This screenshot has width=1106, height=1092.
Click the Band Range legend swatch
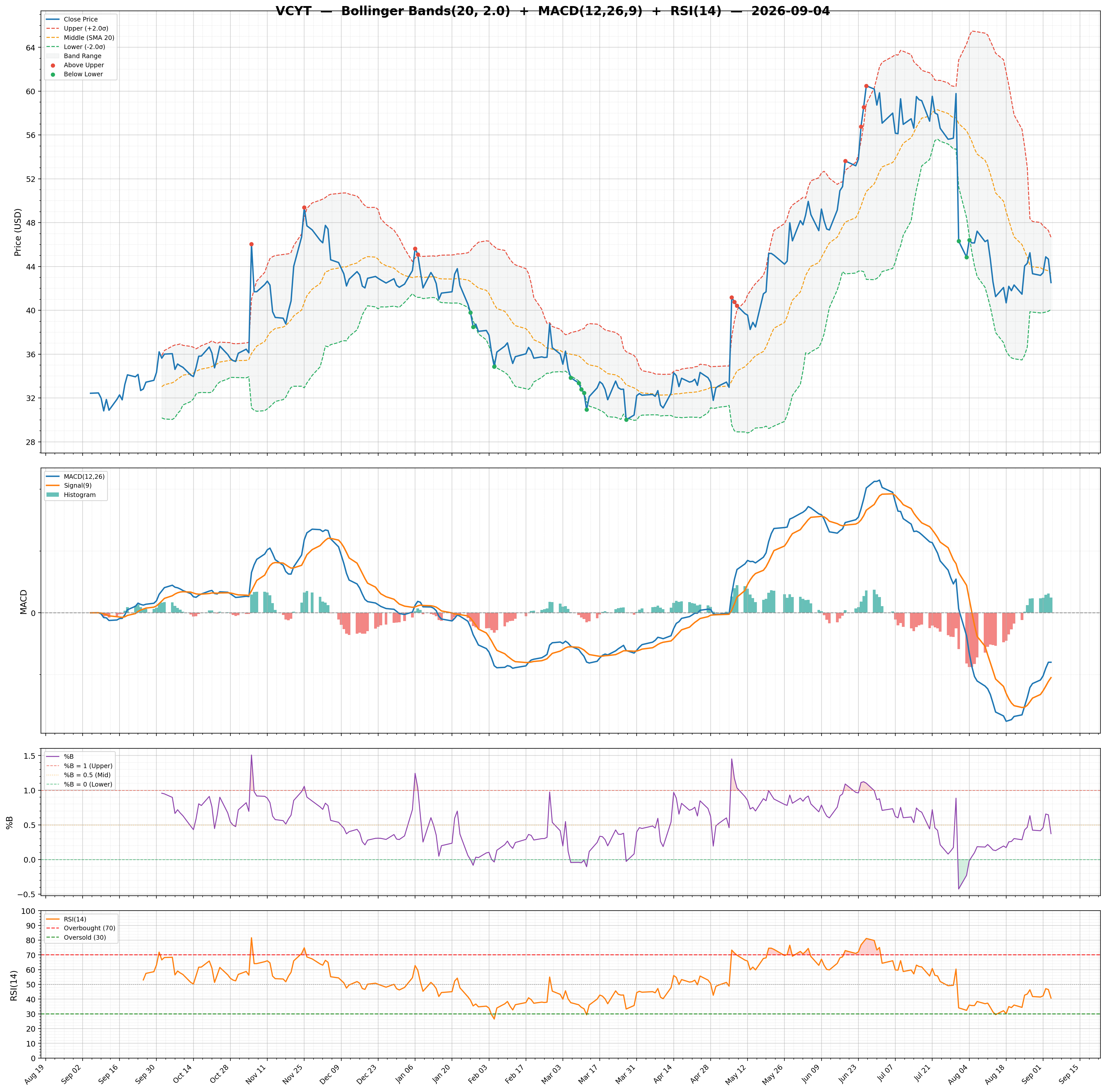53,56
